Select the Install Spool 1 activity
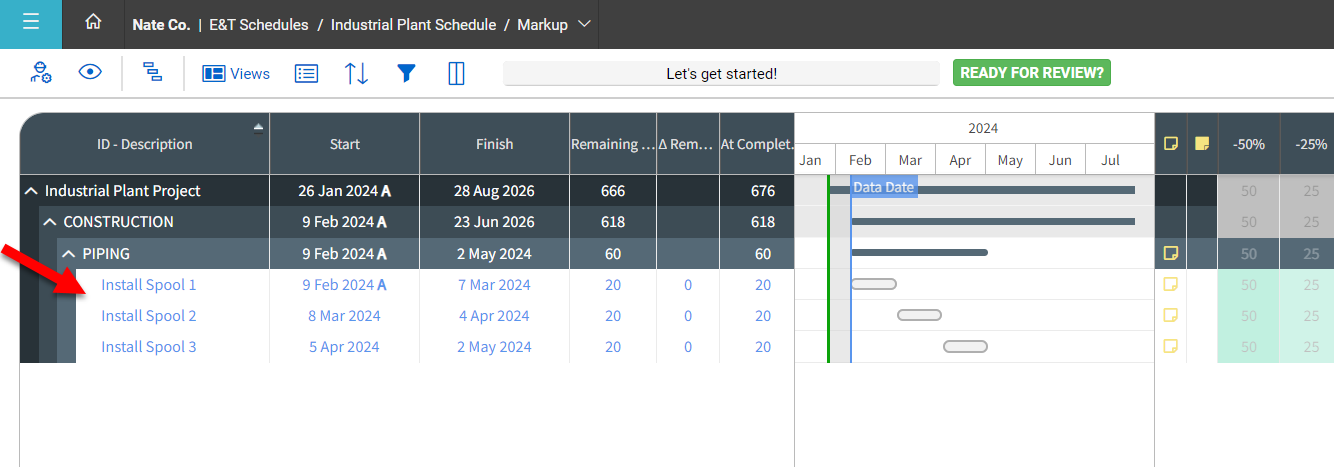Viewport: 1334px width, 467px height. (148, 285)
